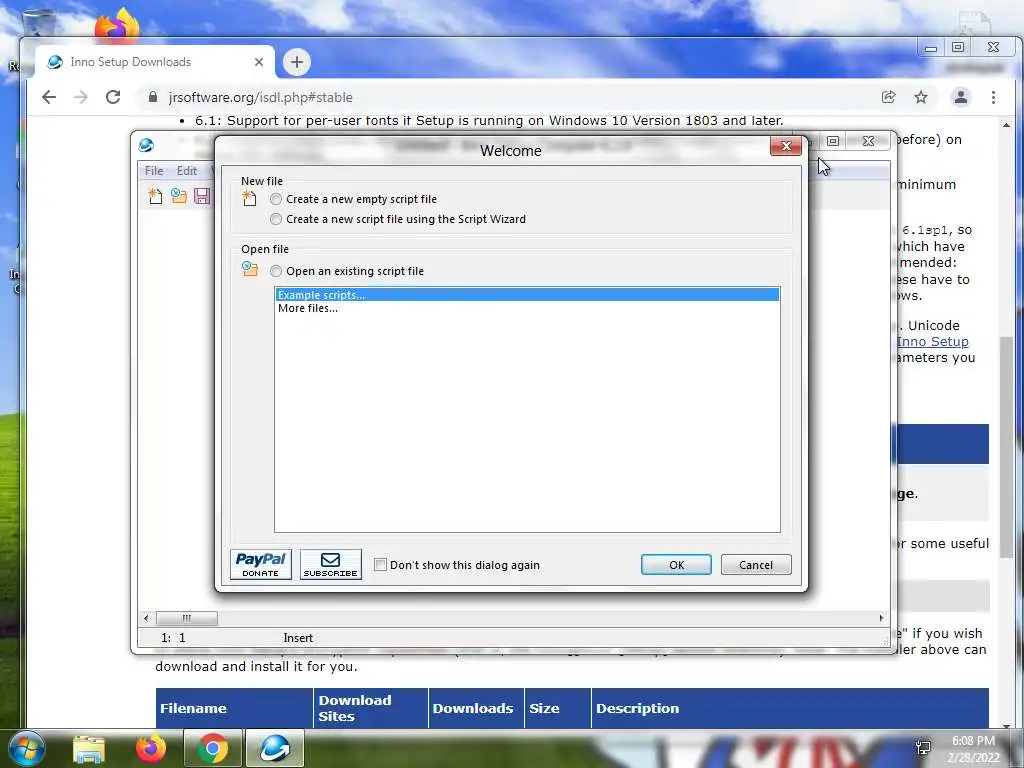The image size is (1024, 768).
Task: Open the File menu in Inno Setup
Action: point(154,170)
